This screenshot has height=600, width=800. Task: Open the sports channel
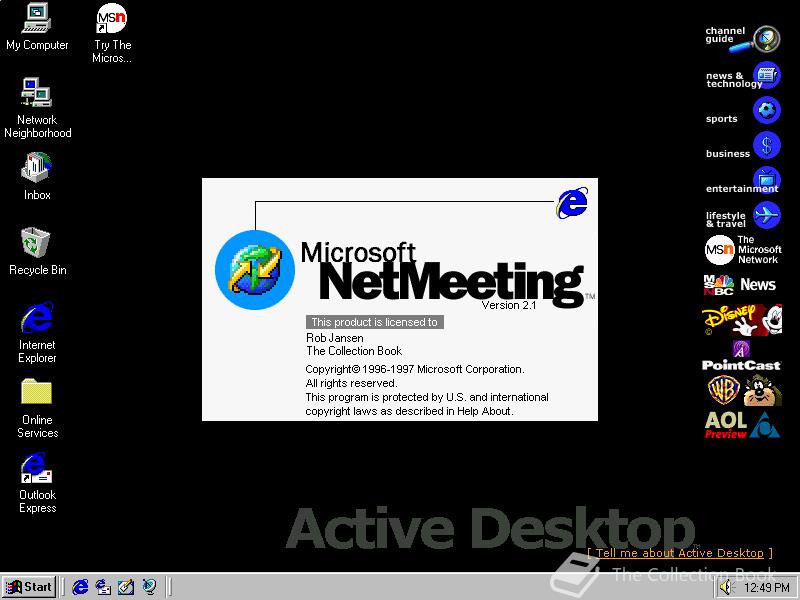click(742, 111)
